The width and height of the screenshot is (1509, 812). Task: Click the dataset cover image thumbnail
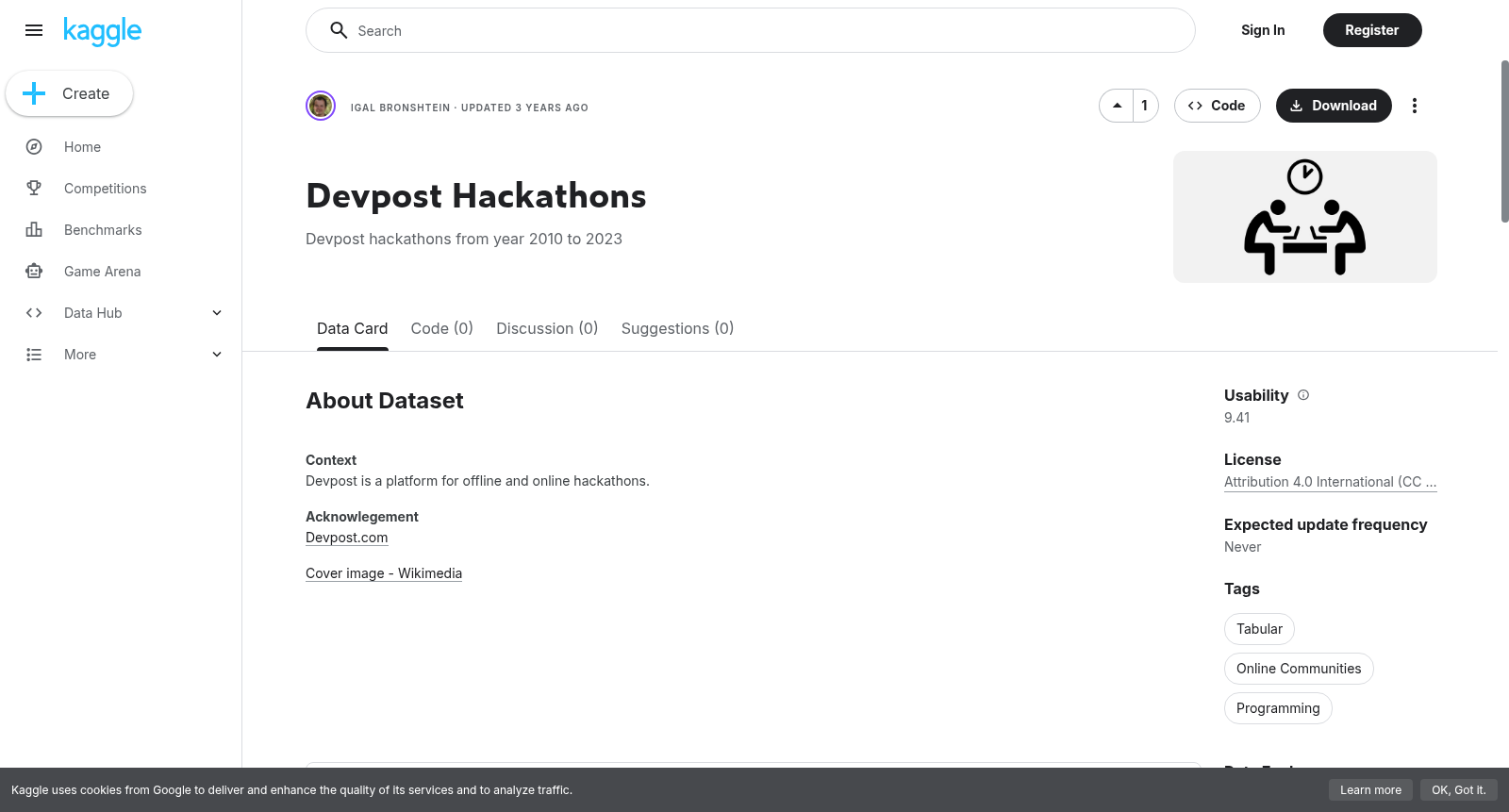click(1305, 217)
